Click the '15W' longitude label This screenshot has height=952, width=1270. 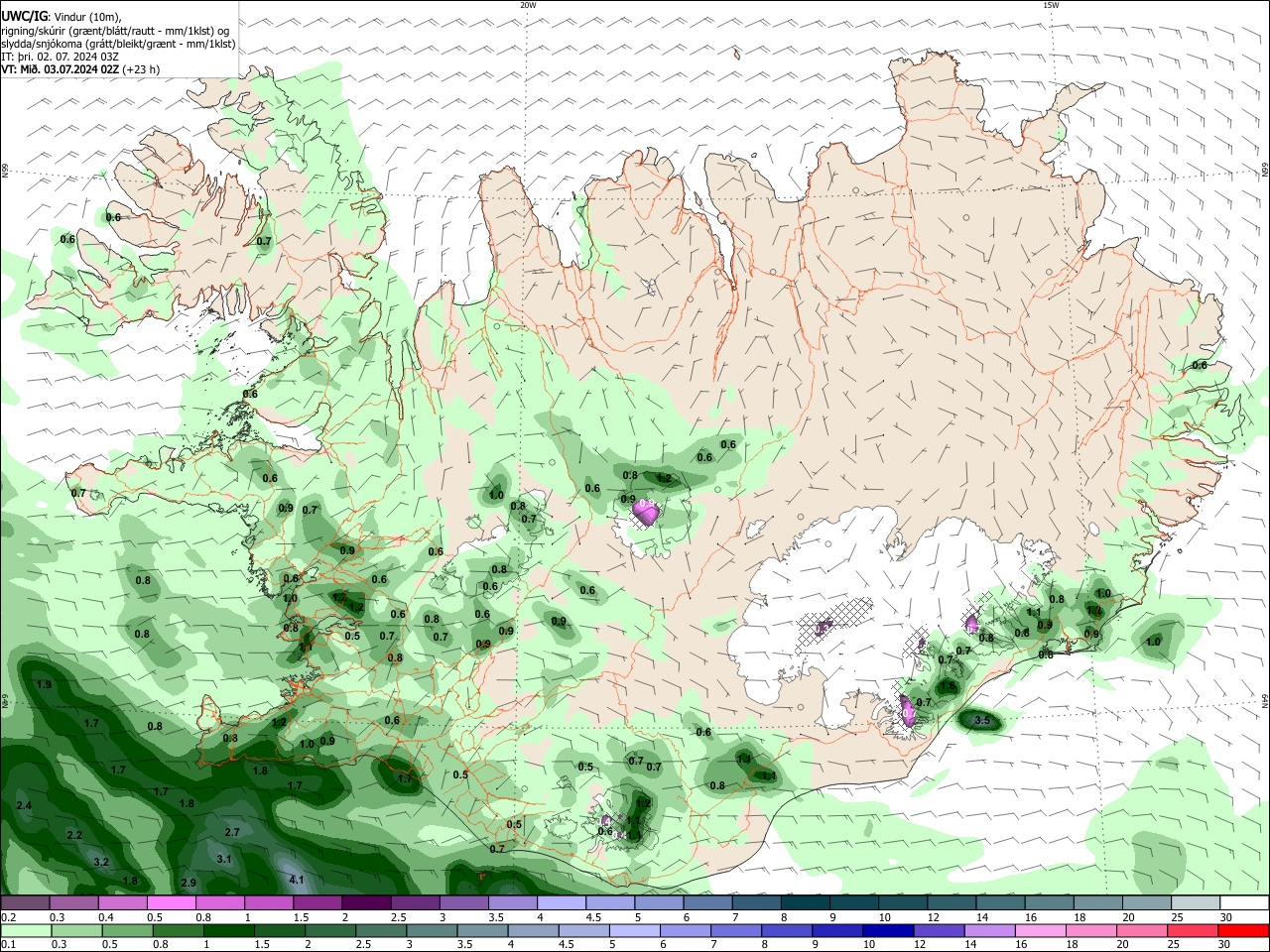(x=1051, y=5)
